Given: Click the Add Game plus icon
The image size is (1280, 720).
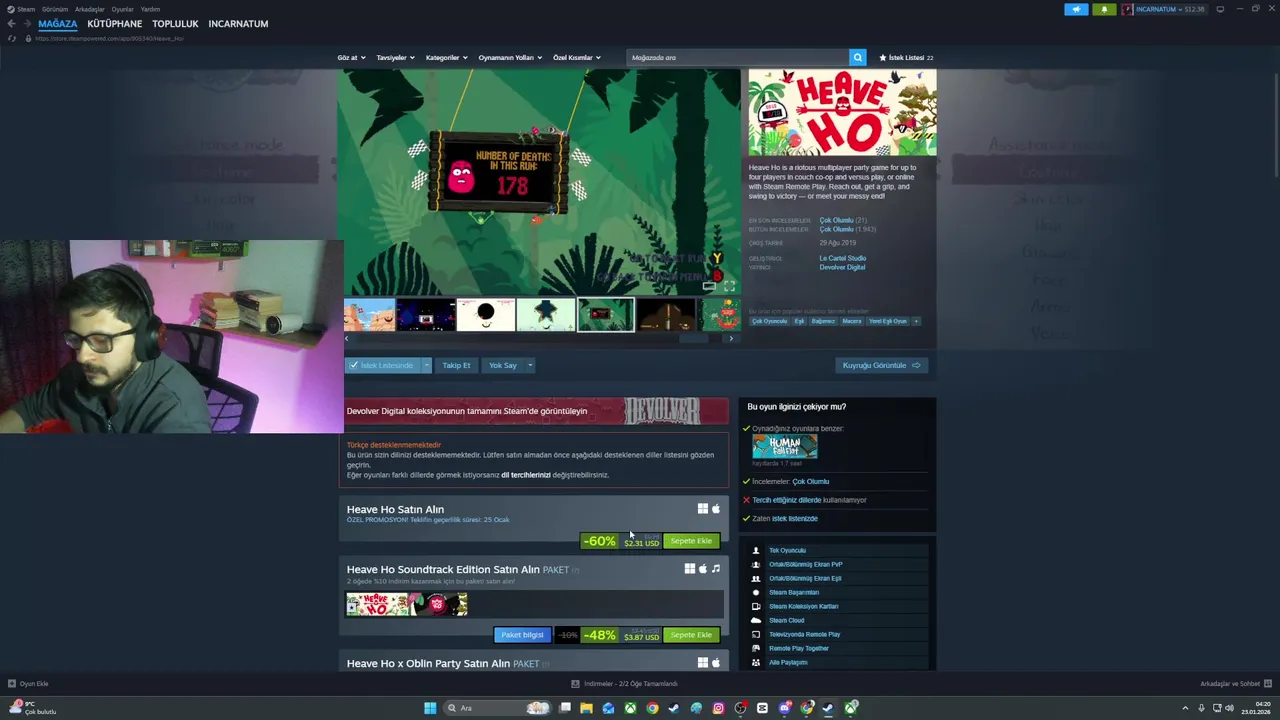Looking at the screenshot, I should (x=12, y=684).
